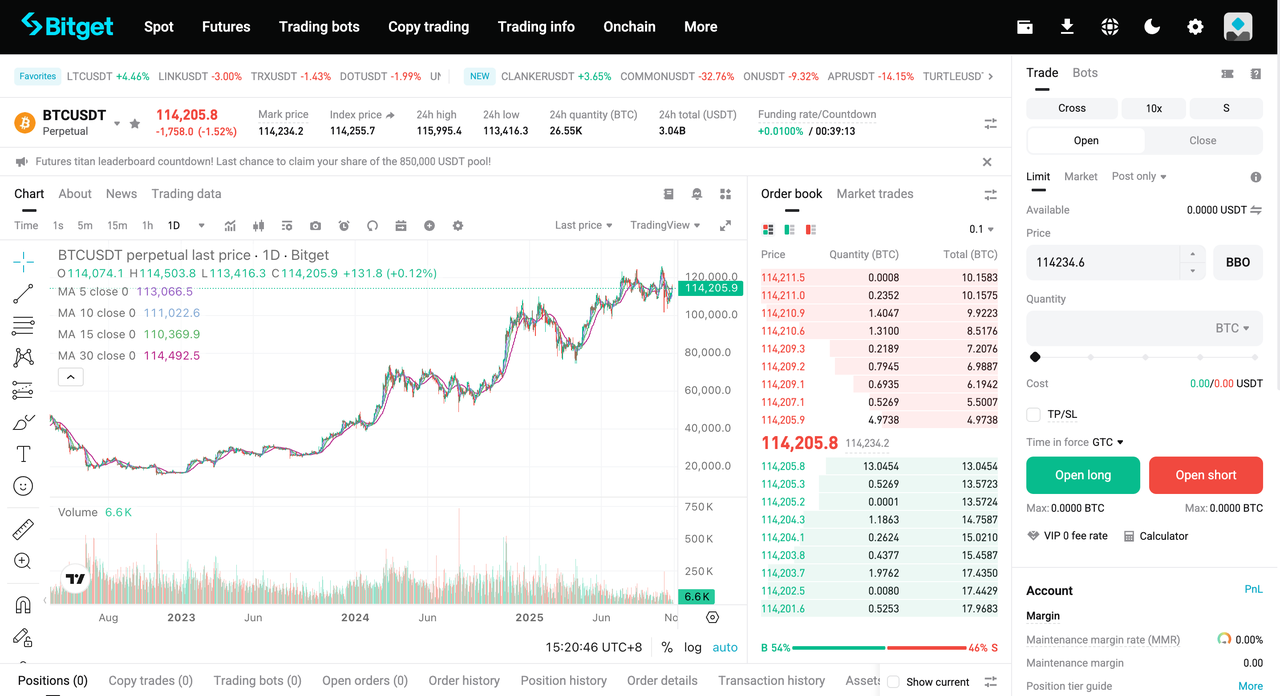Screen dimensions: 1280x696
Task: Activate the ruler measure tool
Action: [x=21, y=529]
